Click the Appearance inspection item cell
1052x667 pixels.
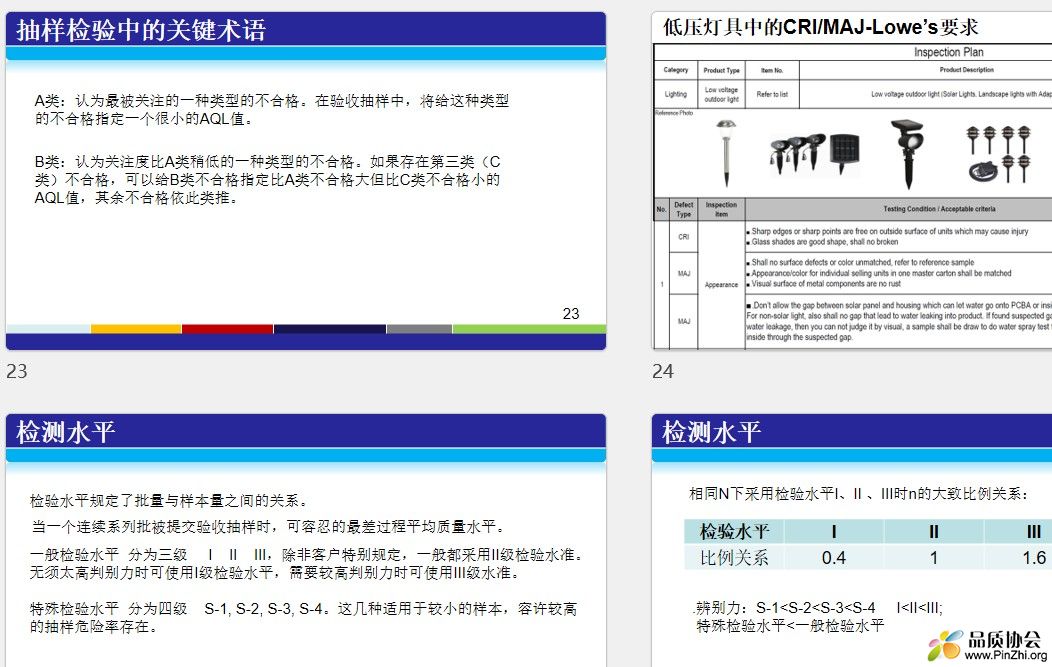click(x=721, y=285)
